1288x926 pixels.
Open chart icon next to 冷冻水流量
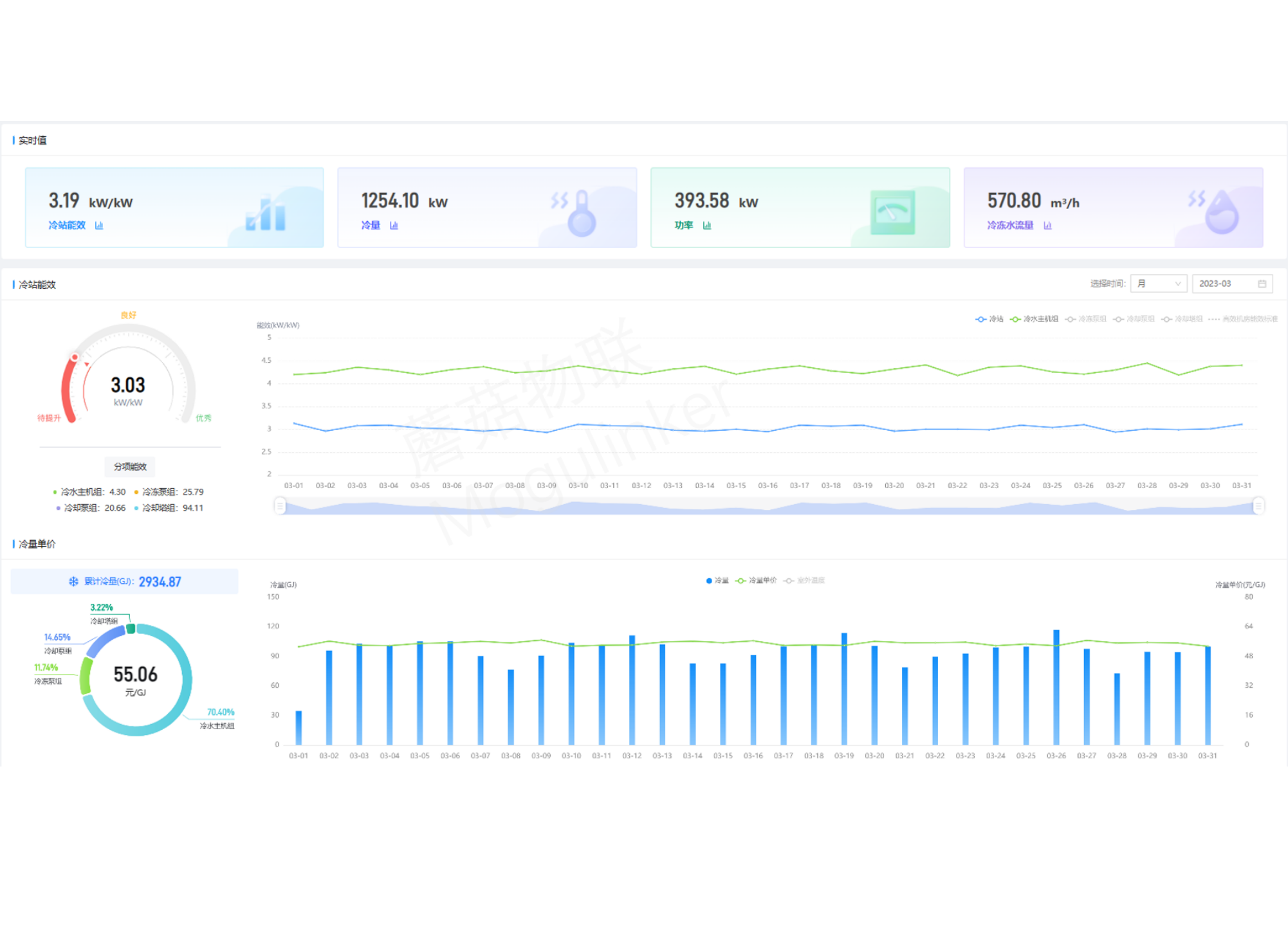click(1047, 225)
